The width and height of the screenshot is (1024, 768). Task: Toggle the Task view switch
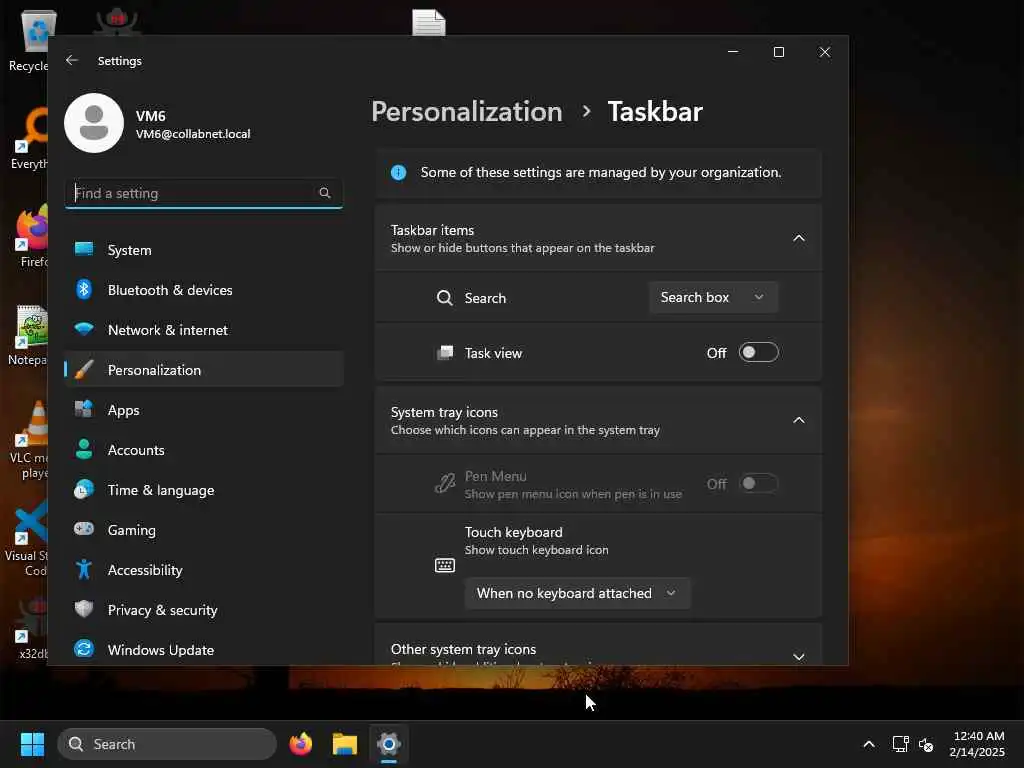[x=758, y=353]
